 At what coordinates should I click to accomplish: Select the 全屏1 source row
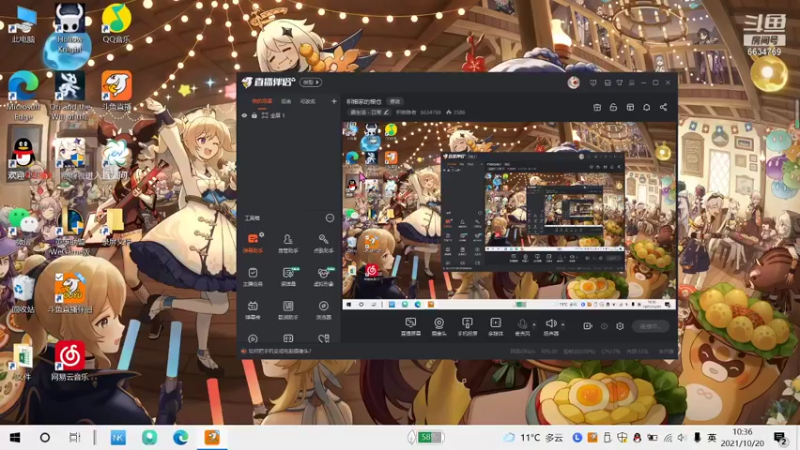pyautogui.click(x=288, y=116)
